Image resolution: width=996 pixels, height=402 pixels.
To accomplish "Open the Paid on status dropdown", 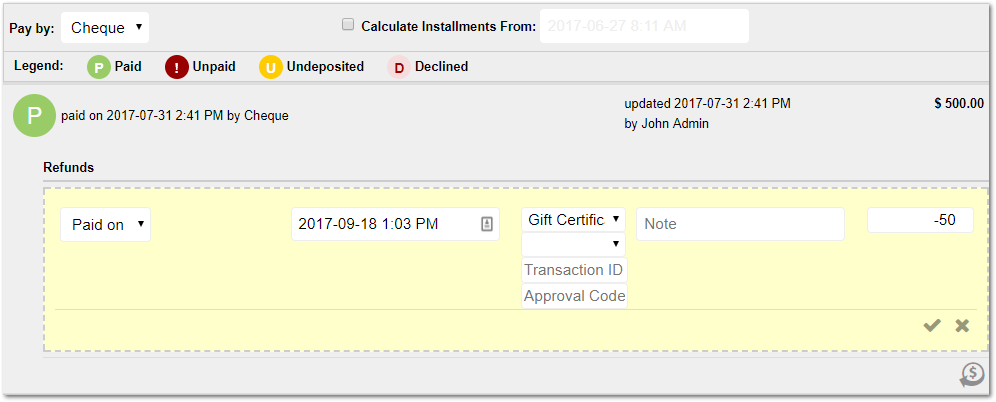I will pos(105,225).
